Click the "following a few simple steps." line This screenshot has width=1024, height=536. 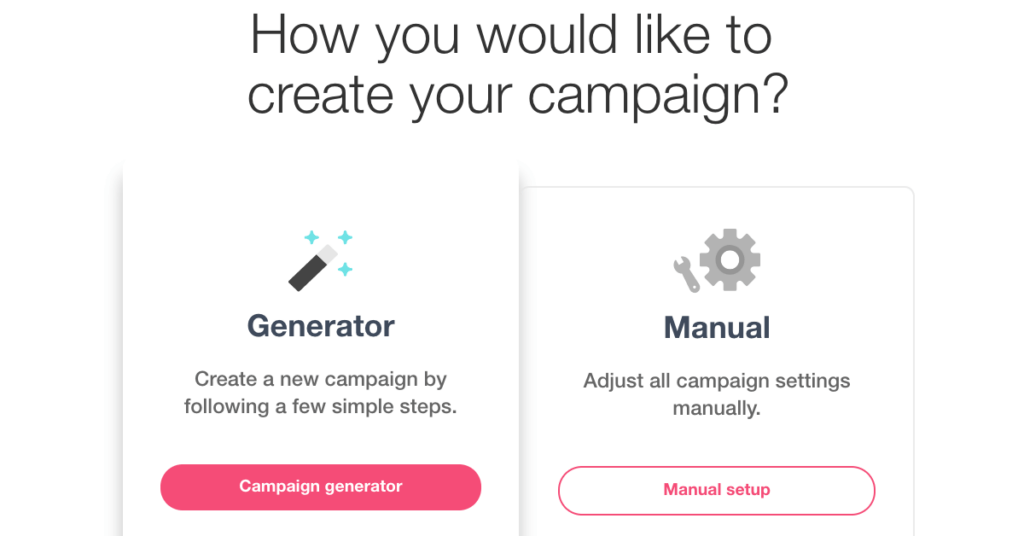coord(320,407)
